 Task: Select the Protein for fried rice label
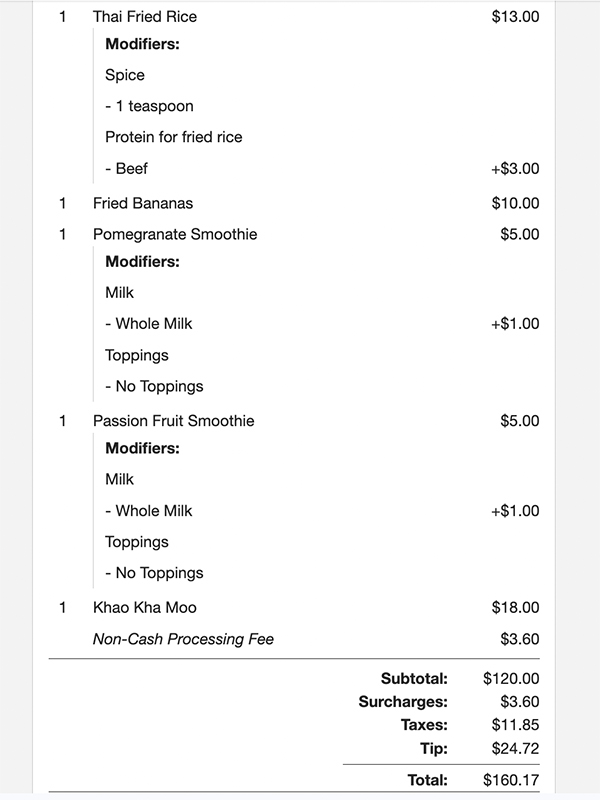(x=174, y=137)
